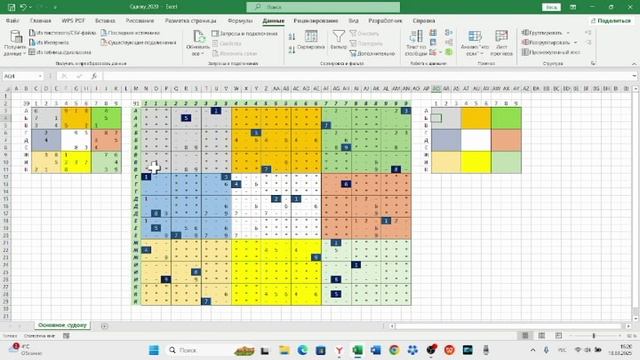Click Subtotal (Промежуточный итог)
This screenshot has height=360, width=640.
[x=551, y=52]
